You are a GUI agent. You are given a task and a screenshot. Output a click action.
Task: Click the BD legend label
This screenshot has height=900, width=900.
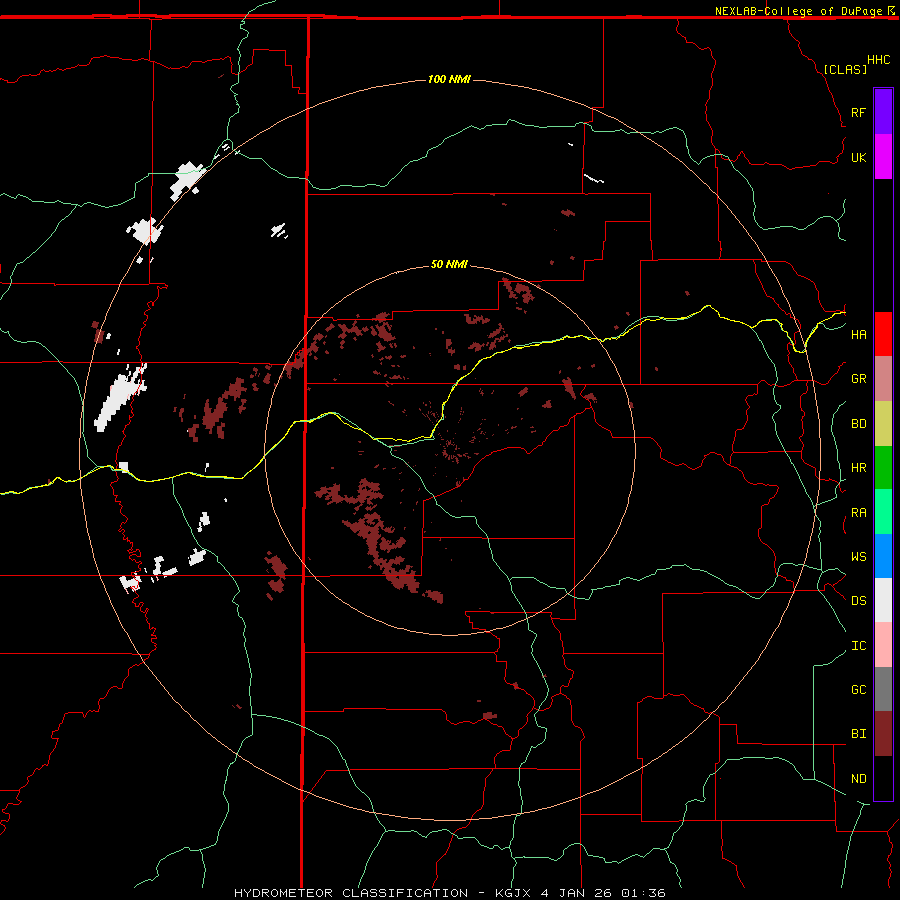tap(859, 424)
